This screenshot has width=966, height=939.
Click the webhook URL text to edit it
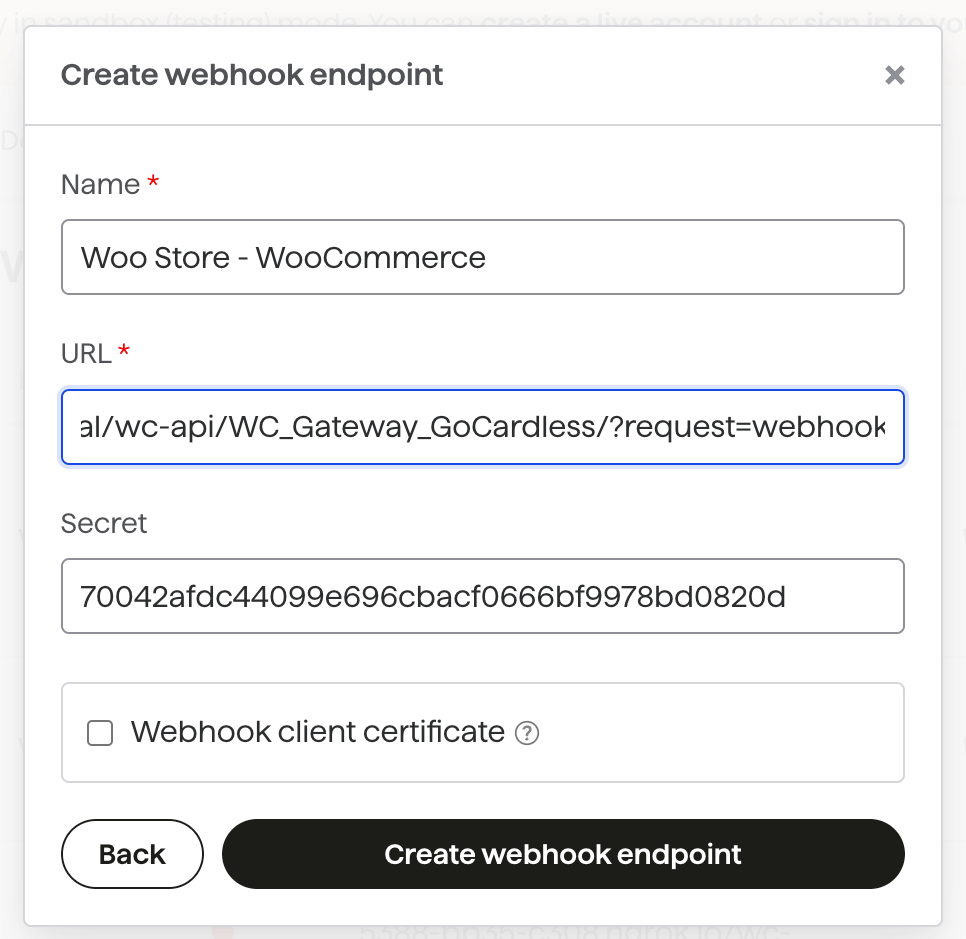point(483,427)
